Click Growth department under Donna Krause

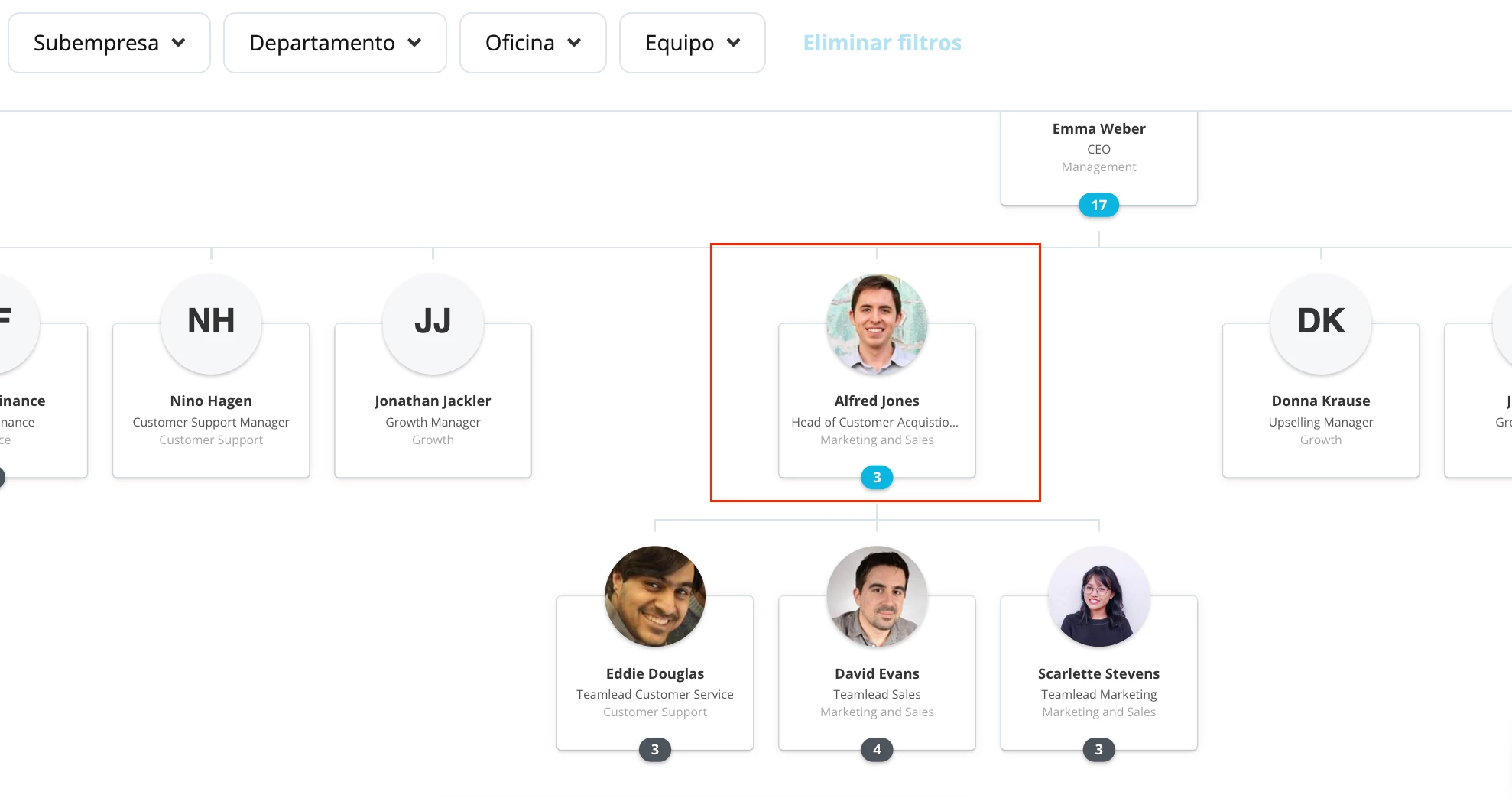pos(1321,440)
